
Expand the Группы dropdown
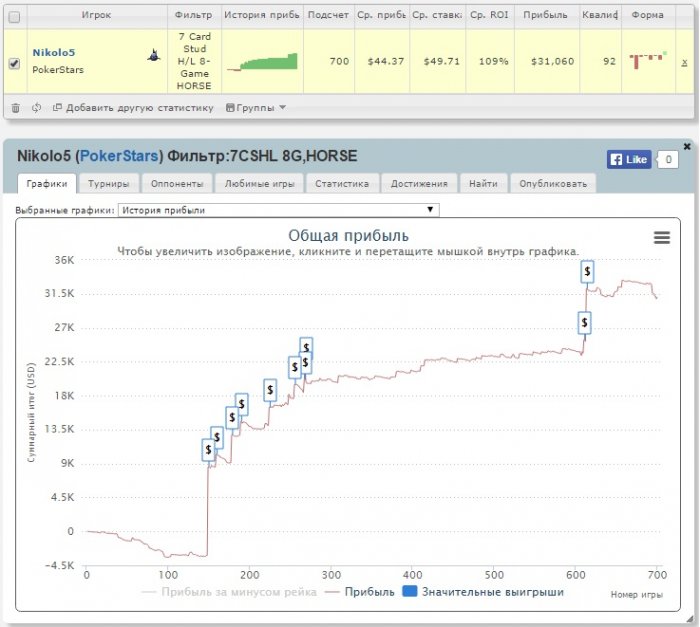(255, 107)
